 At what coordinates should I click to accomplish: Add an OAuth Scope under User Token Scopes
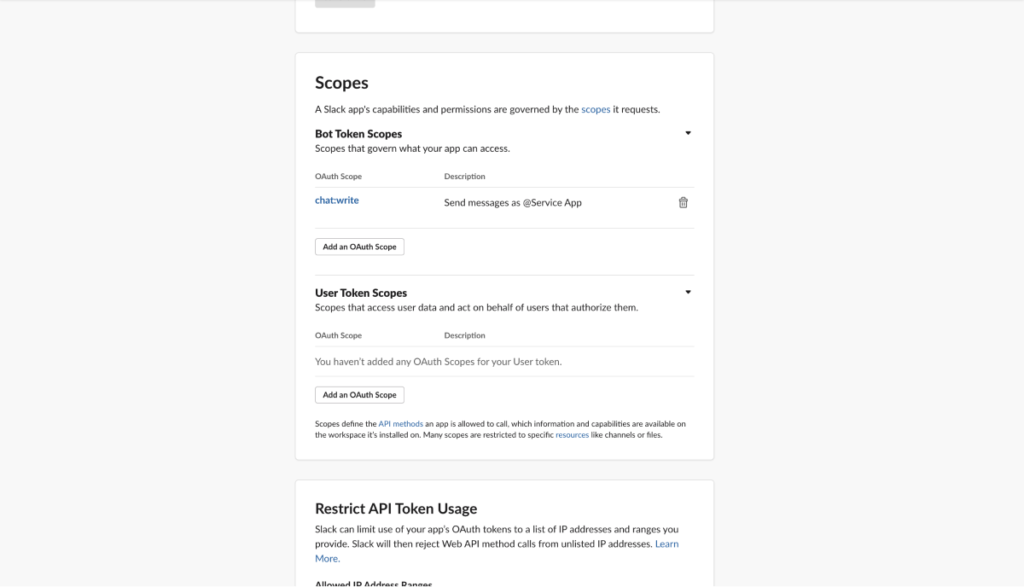click(359, 395)
